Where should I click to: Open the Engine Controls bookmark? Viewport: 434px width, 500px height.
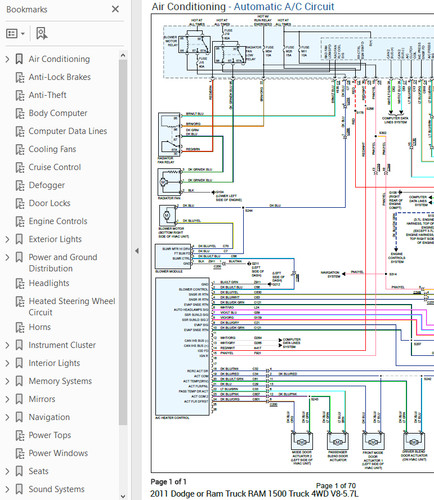click(x=58, y=221)
